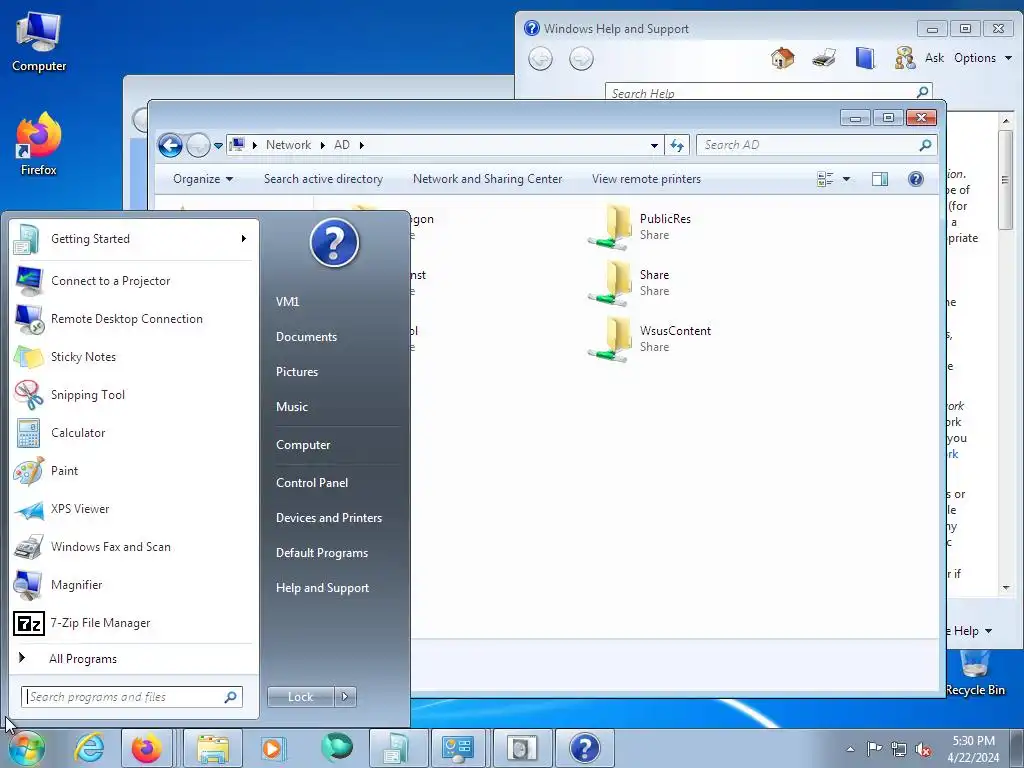Open Internet Explorer from taskbar

point(89,748)
